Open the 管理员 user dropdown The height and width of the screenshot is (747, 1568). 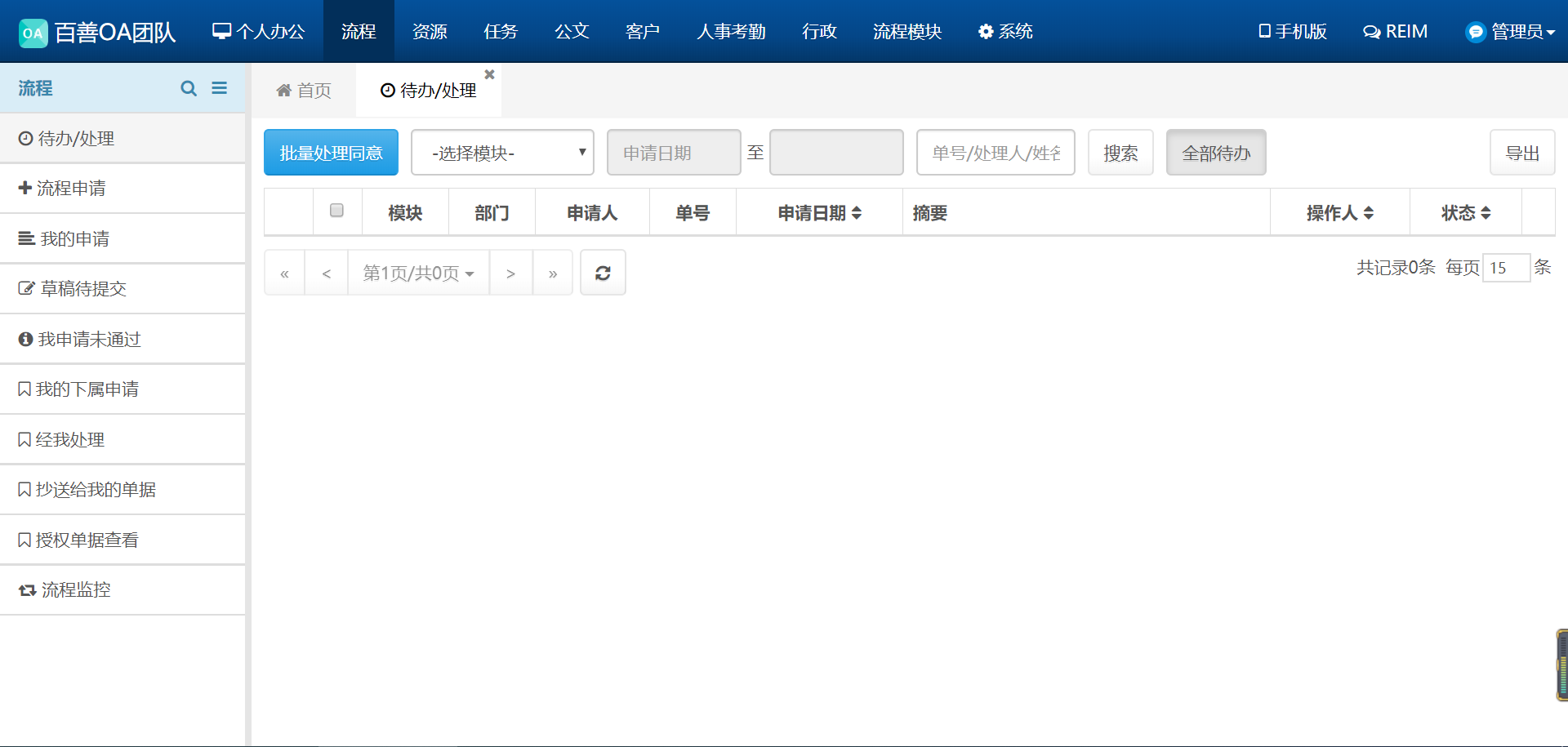coord(1511,32)
